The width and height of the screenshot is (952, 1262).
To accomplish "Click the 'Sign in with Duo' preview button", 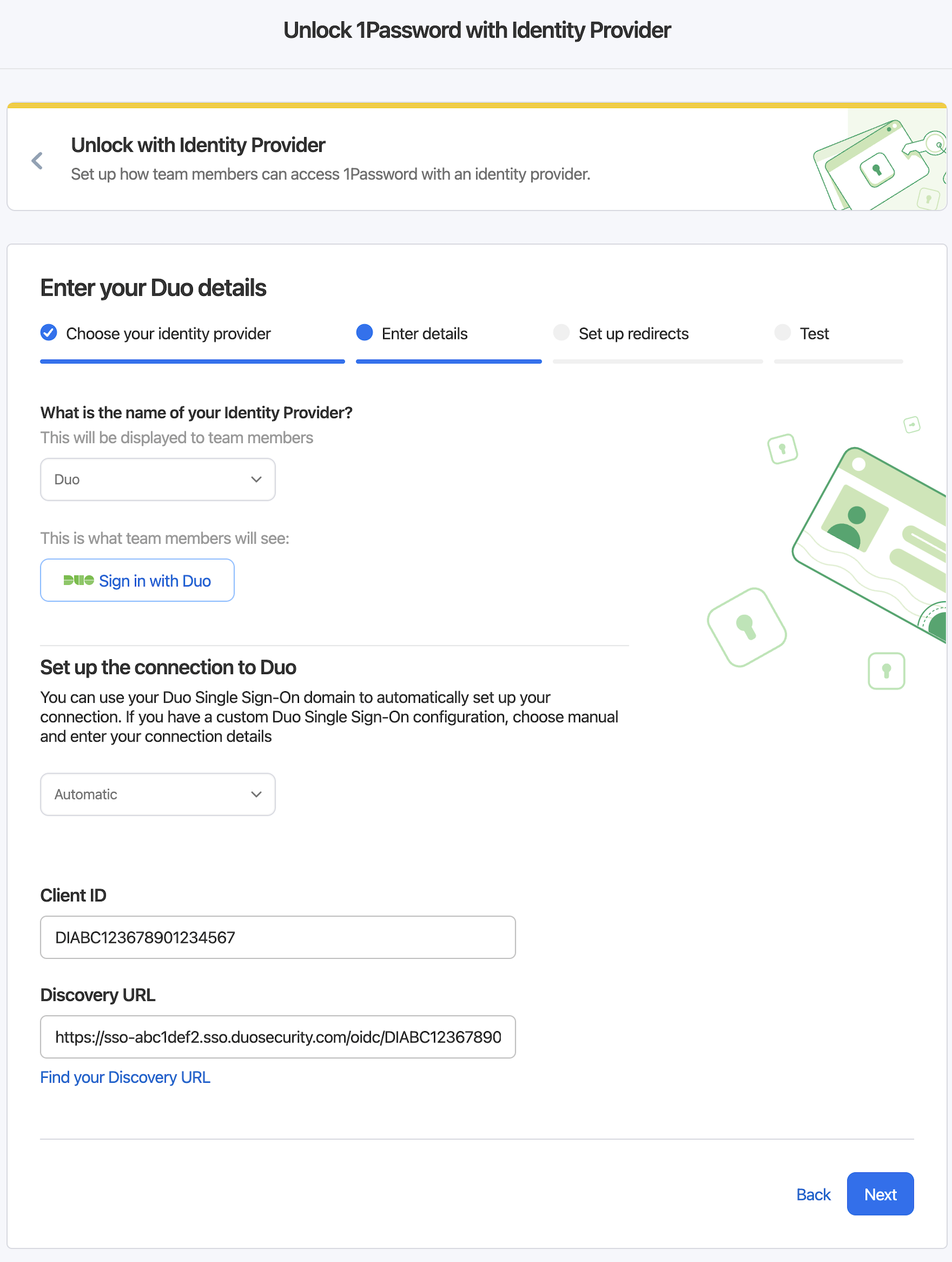I will tap(137, 580).
